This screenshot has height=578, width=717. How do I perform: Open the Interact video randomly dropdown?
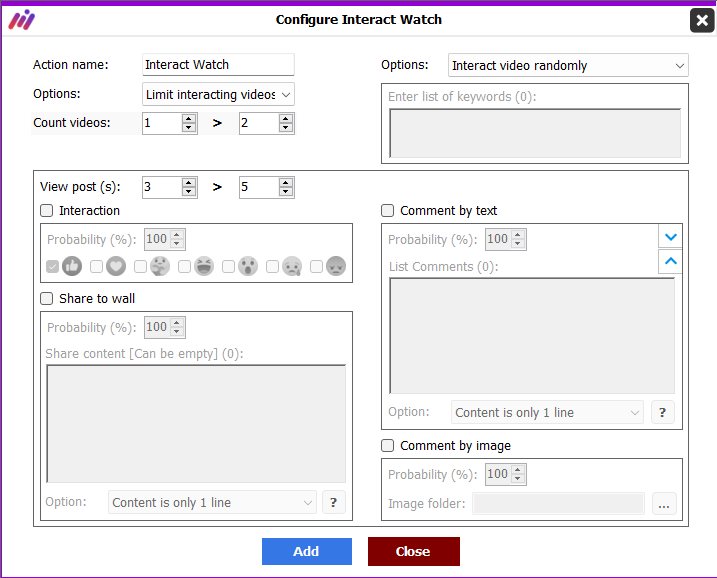[x=568, y=65]
